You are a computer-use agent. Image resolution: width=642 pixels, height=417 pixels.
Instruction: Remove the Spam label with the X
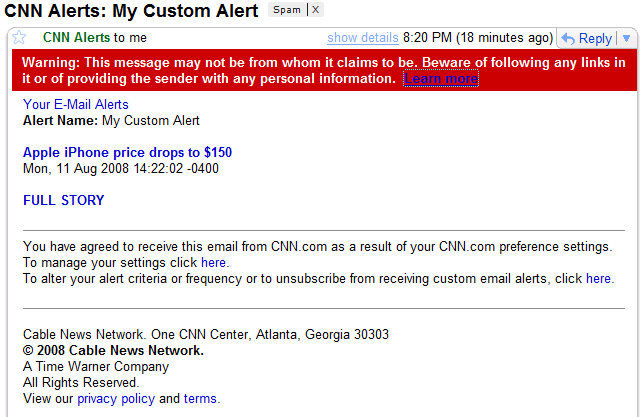315,10
